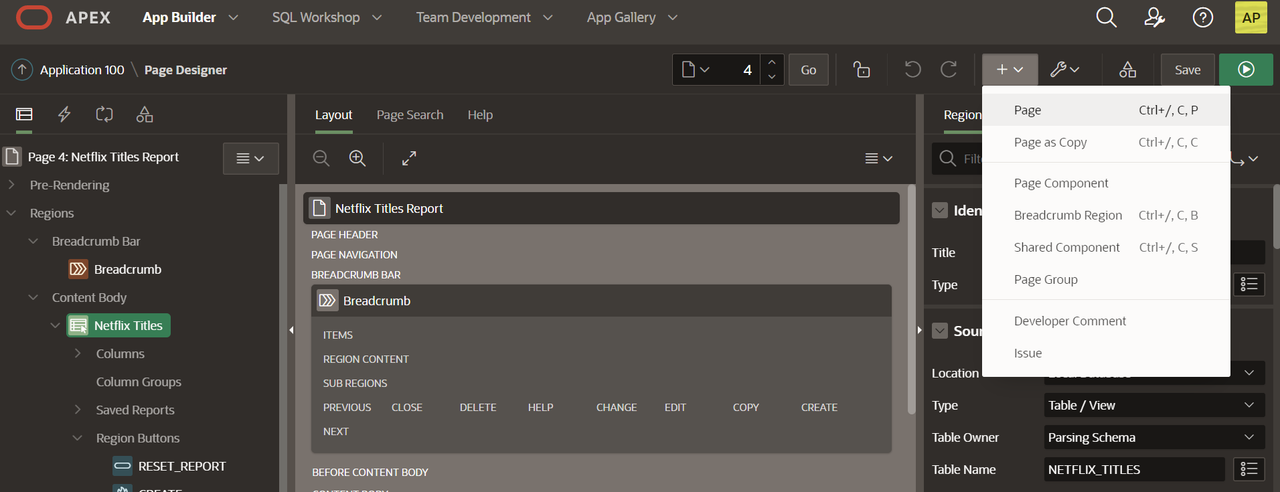Select the Layout tab
Viewport: 1280px width, 492px height.
pyautogui.click(x=334, y=115)
